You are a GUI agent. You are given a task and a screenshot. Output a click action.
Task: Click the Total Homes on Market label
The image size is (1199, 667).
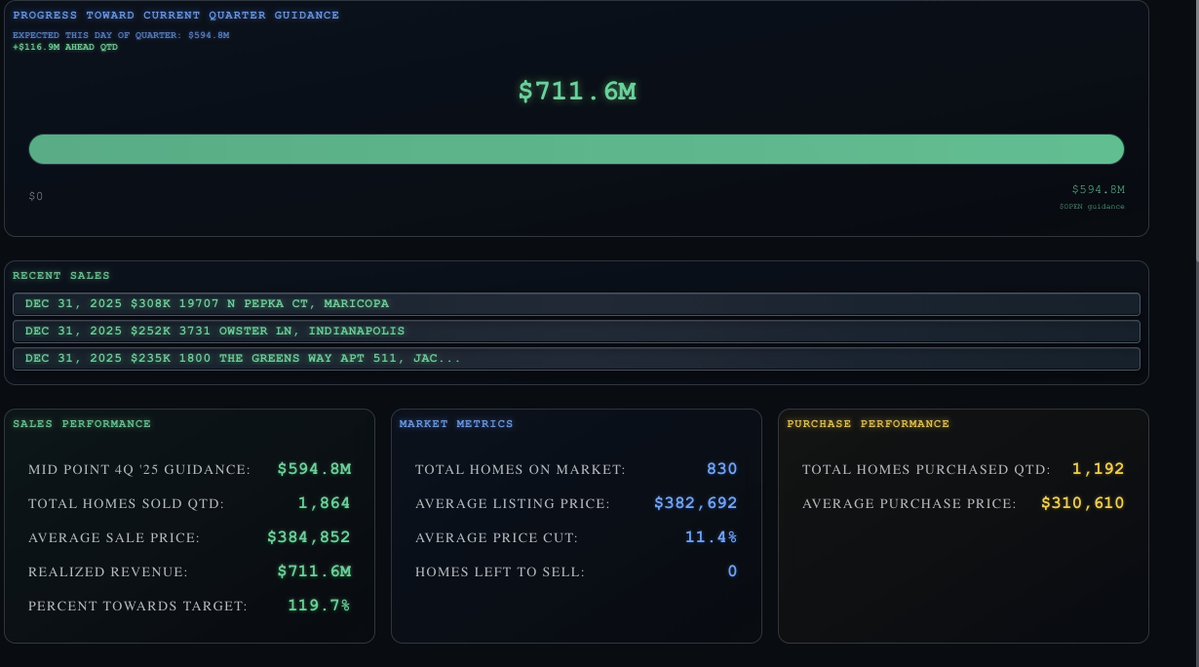(520, 470)
